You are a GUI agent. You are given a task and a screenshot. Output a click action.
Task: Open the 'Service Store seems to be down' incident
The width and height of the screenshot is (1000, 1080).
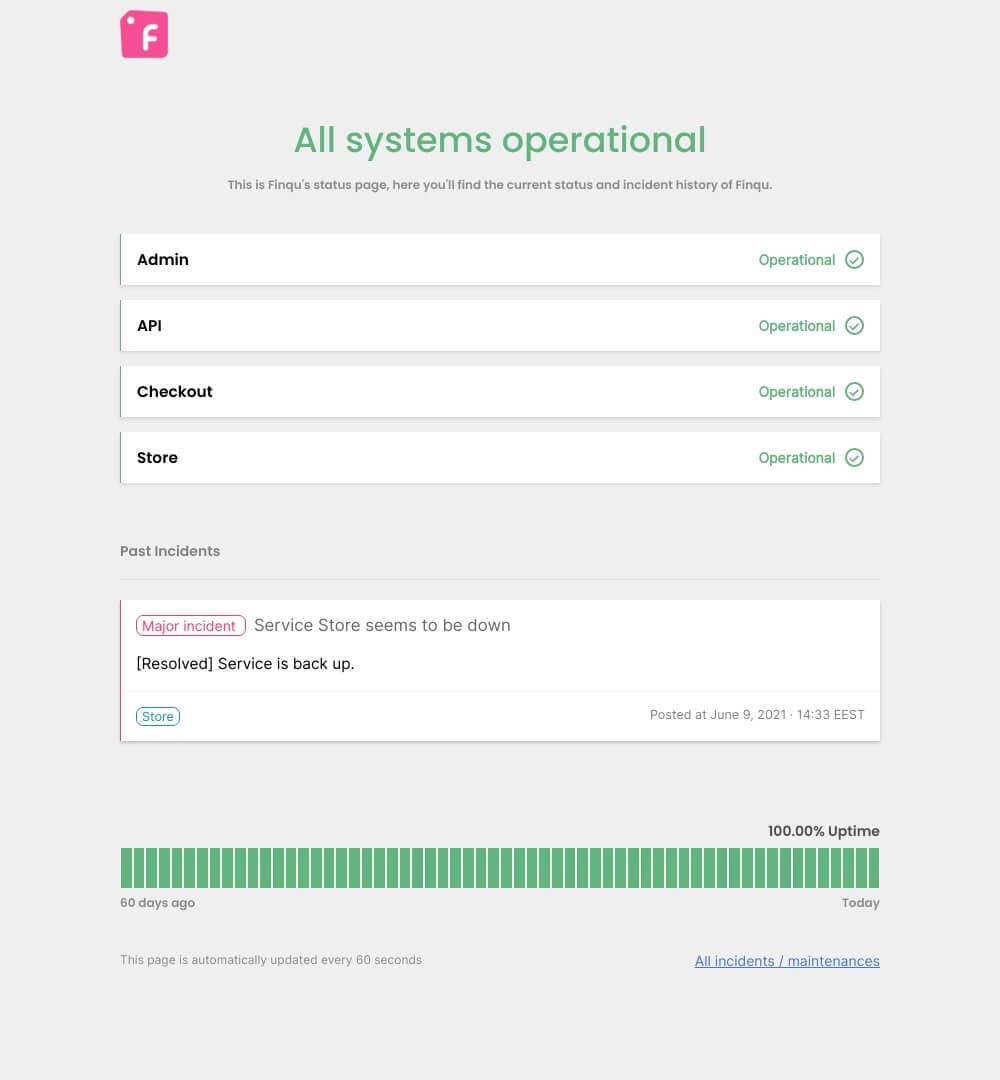click(382, 626)
